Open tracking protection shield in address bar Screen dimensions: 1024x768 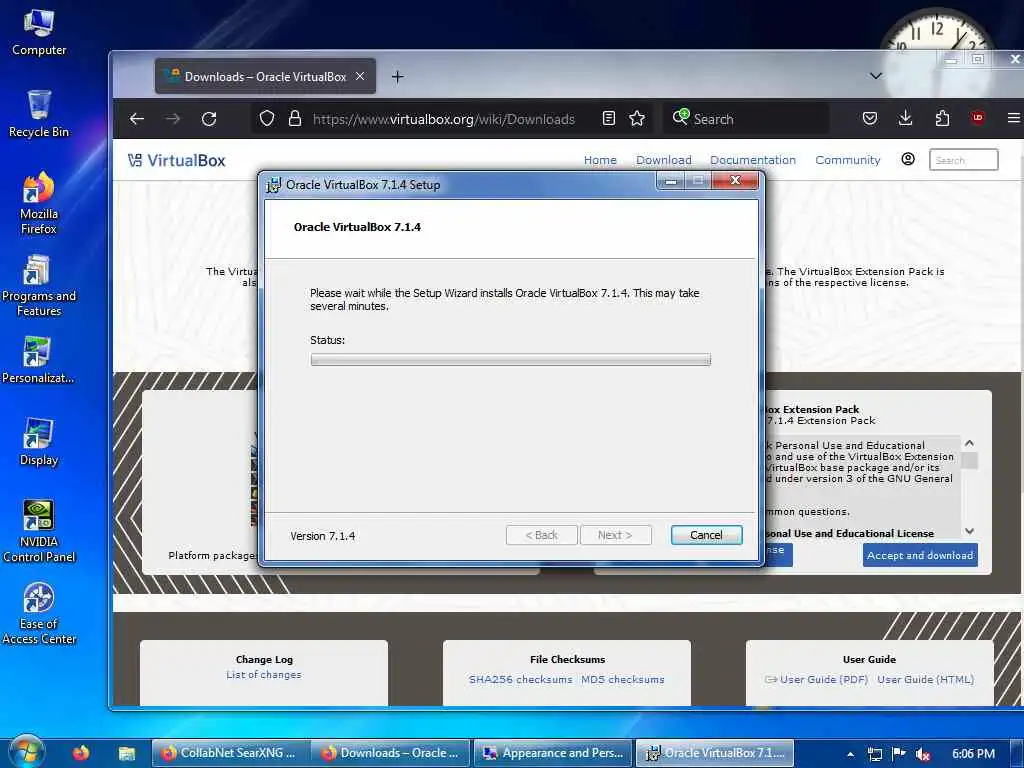266,118
